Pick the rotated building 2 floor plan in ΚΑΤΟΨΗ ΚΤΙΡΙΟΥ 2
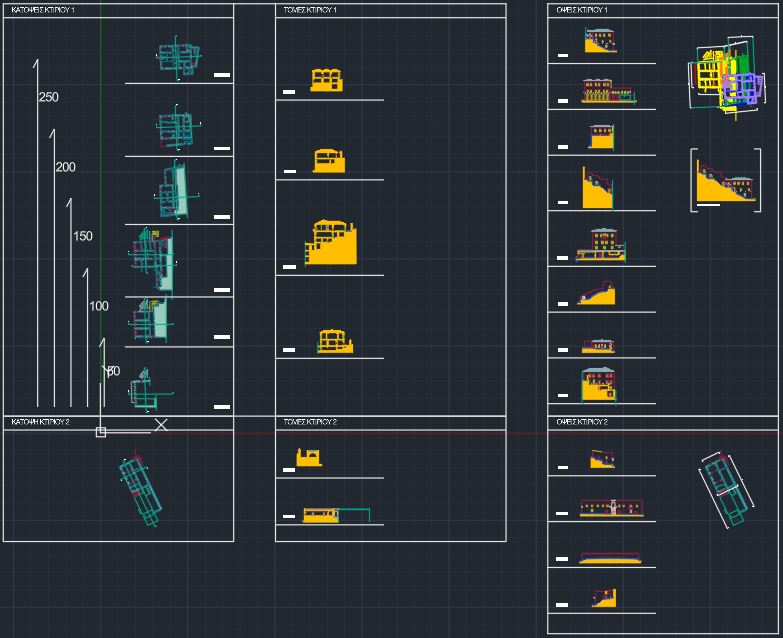This screenshot has width=783, height=638. click(139, 490)
